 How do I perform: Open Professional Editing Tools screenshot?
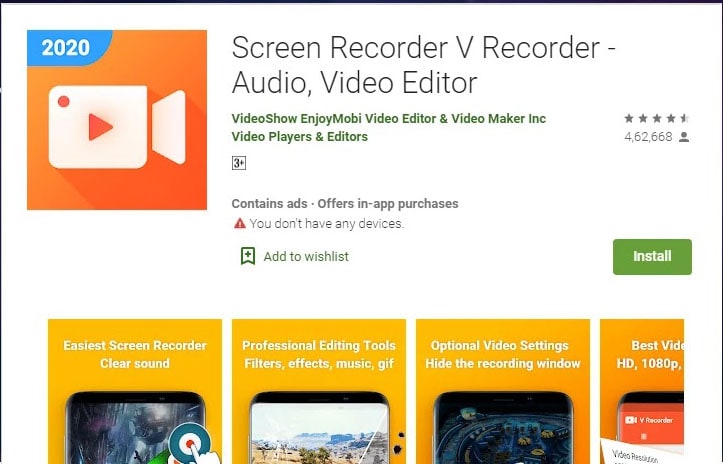point(319,392)
